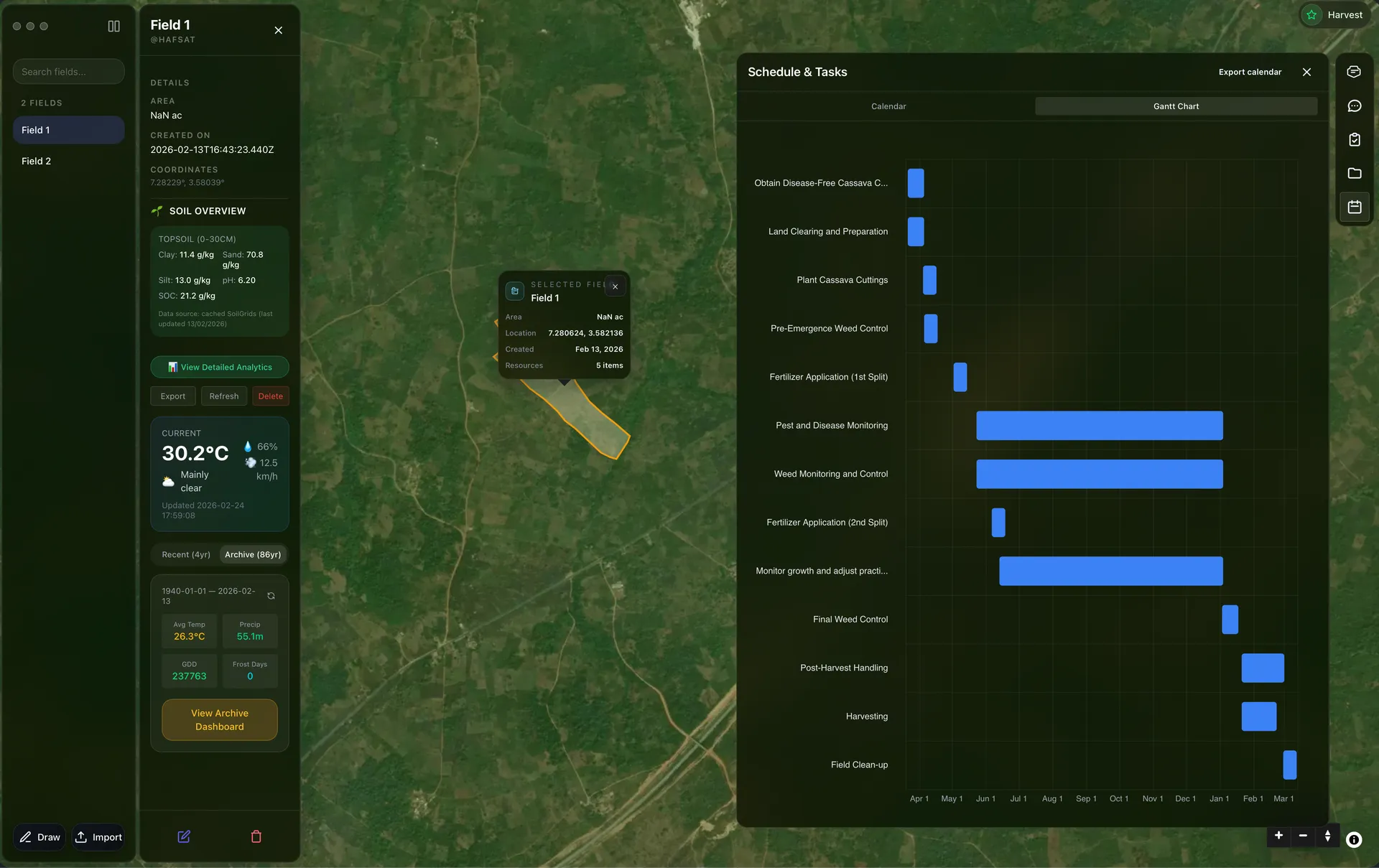
Task: Click the Pest and Disease Monitoring Gantt bar
Action: 1099,426
